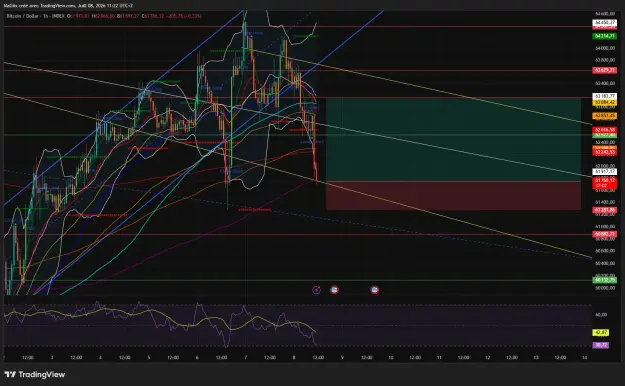Click day 7 on the time axis
The width and height of the screenshot is (625, 386).
(x=246, y=358)
